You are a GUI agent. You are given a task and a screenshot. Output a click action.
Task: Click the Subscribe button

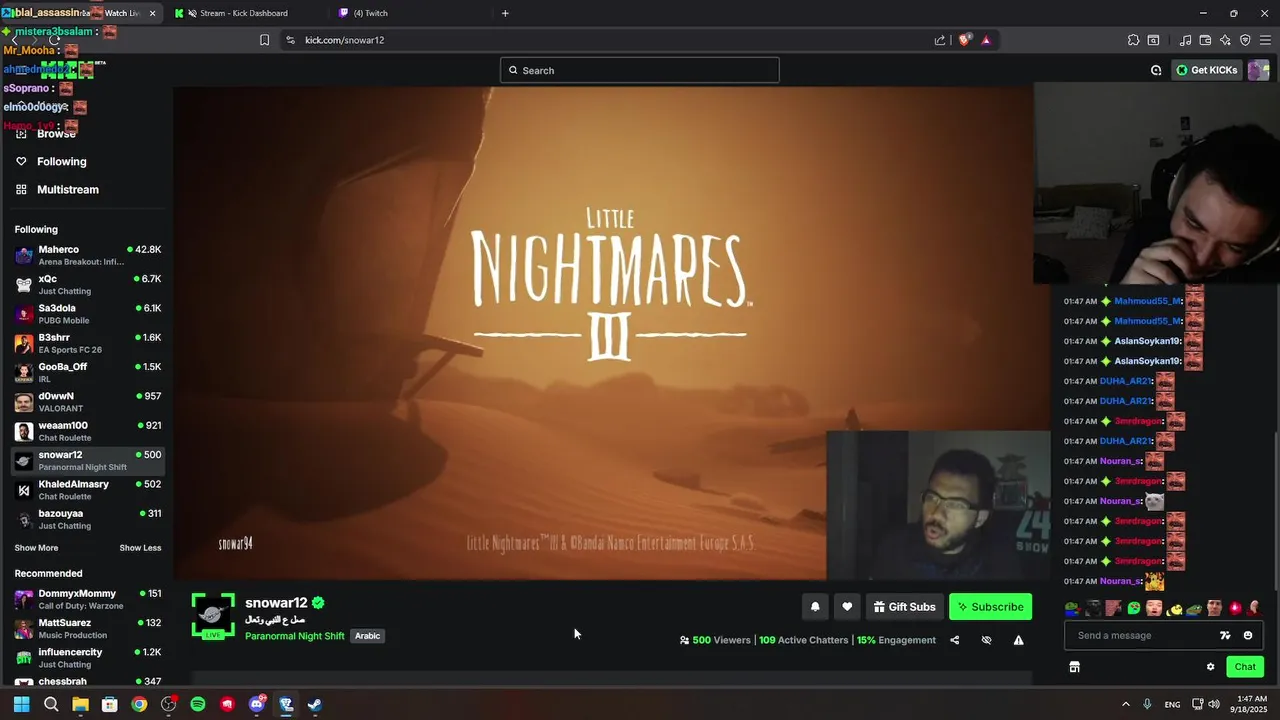990,607
